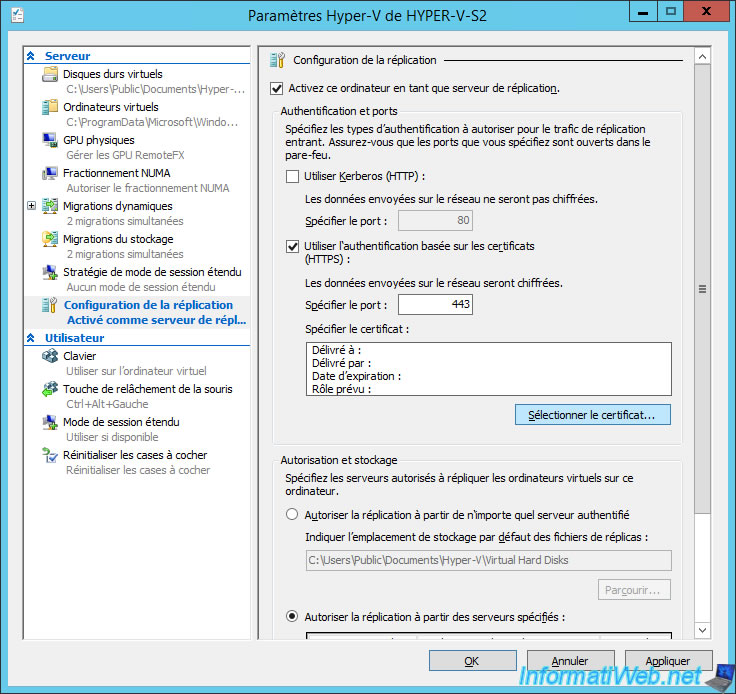Click the Kerberos port field showing 80
Viewport: 736px width, 694px height.
[x=435, y=221]
